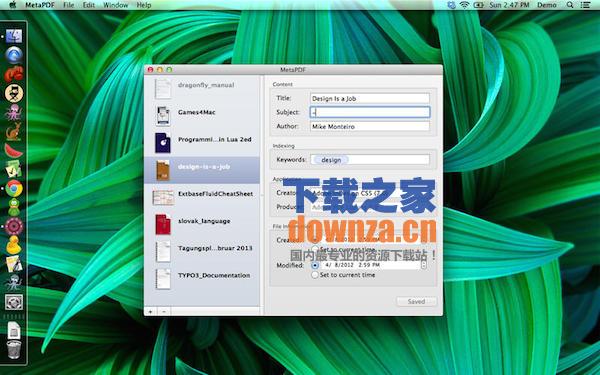Image resolution: width=600 pixels, height=375 pixels.
Task: Open the Wi-Fi status menu
Action: (465, 5)
